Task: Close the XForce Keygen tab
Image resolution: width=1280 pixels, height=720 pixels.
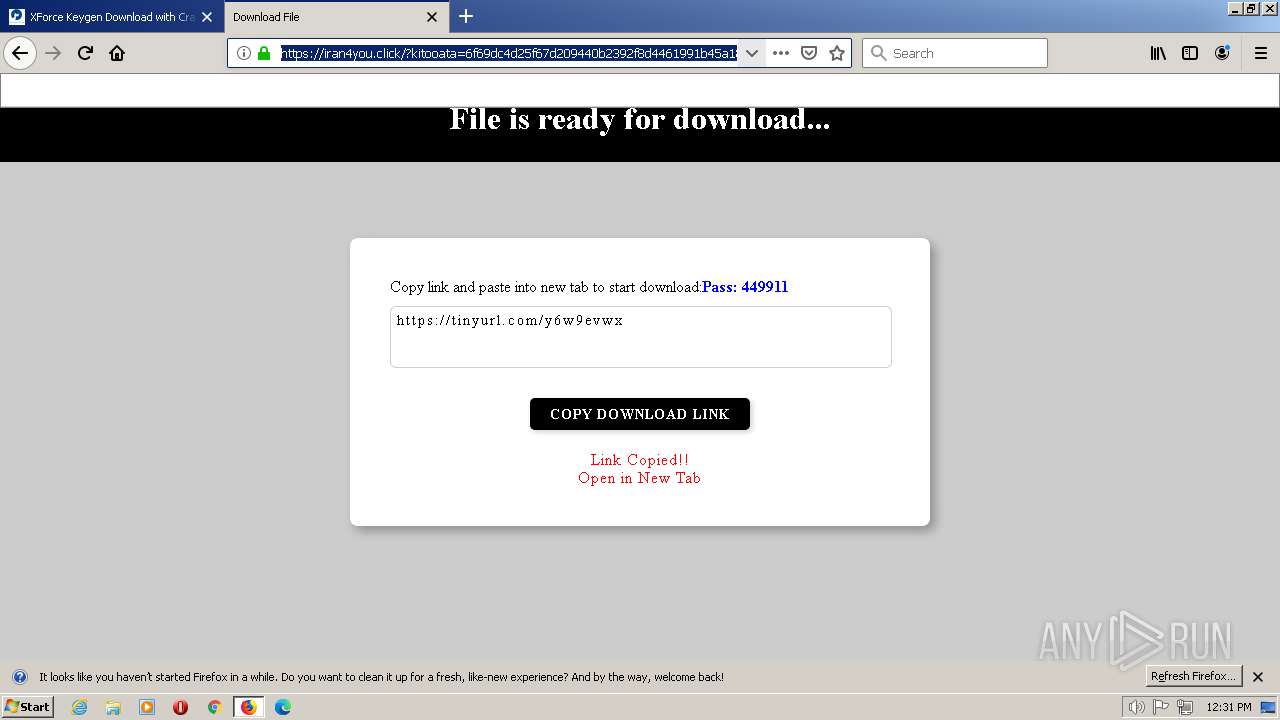Action: [x=207, y=17]
